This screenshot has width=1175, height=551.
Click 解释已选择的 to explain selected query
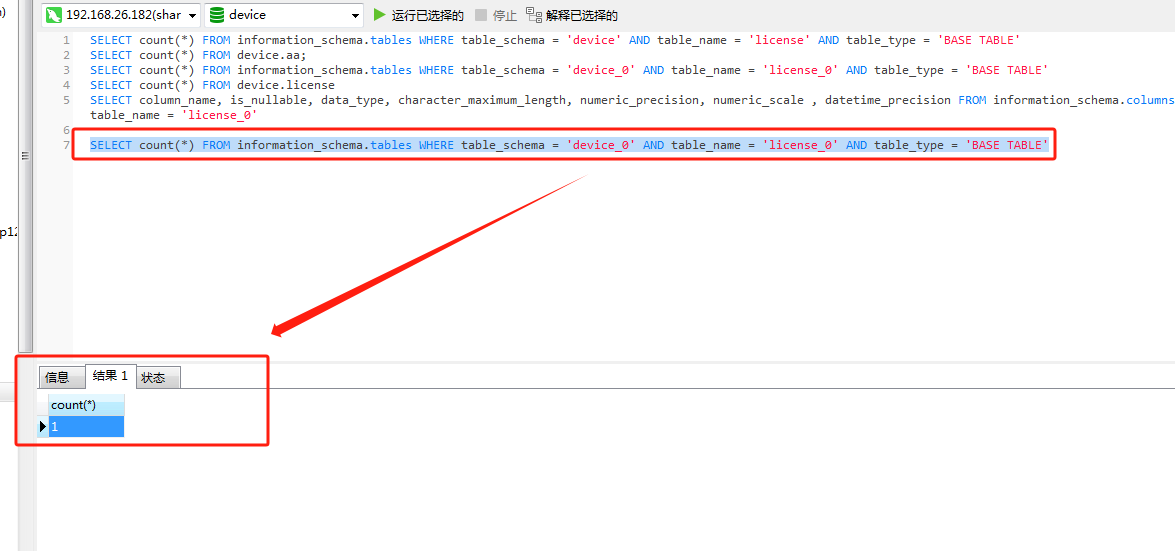(572, 15)
